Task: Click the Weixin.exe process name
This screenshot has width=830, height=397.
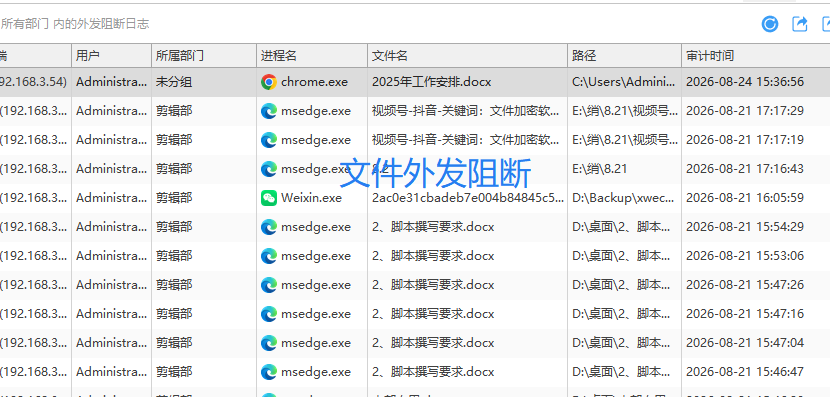Action: click(311, 198)
